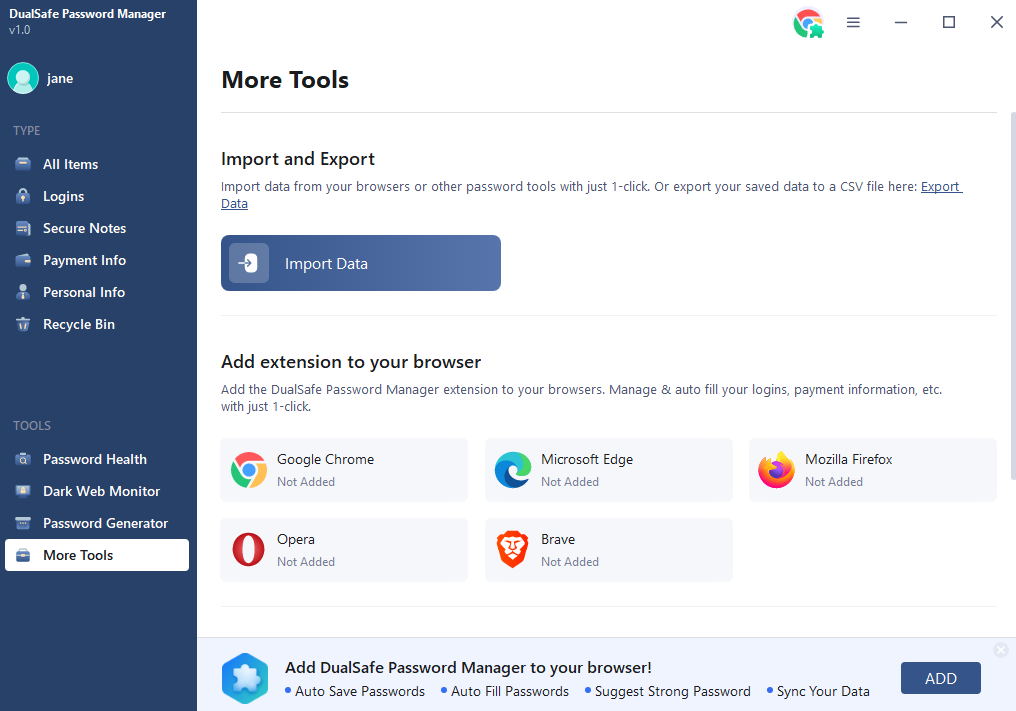Click the Personal Info icon
The height and width of the screenshot is (711, 1016).
click(22, 292)
